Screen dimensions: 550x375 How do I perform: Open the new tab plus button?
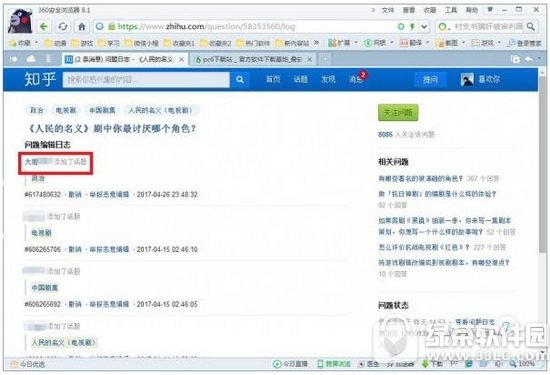coord(325,59)
